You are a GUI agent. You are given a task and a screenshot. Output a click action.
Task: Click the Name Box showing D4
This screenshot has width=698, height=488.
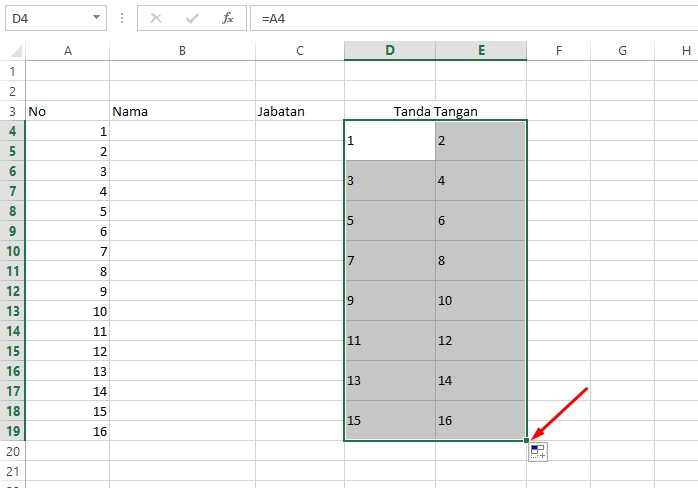(x=56, y=18)
